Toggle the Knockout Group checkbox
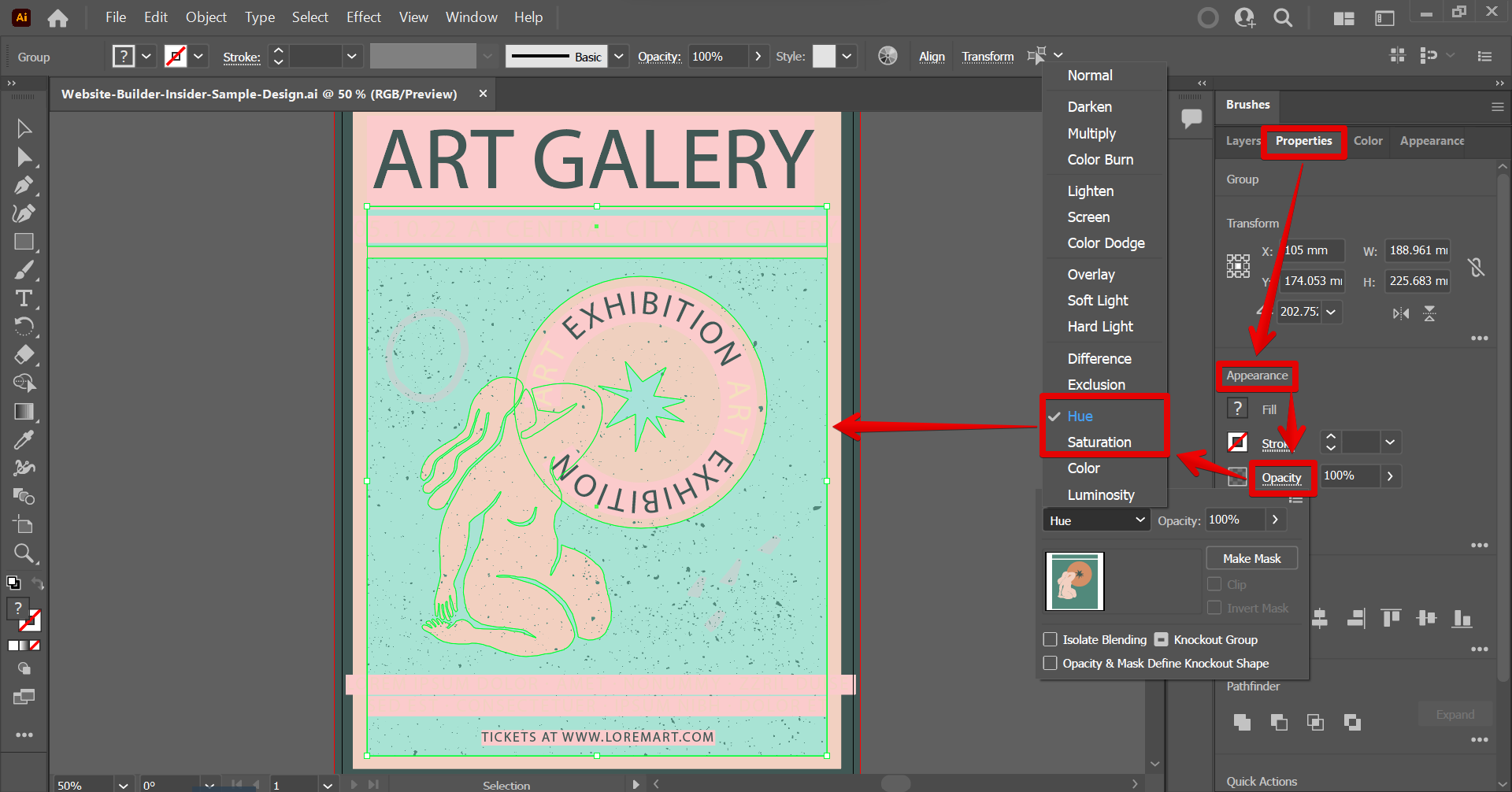Screen dimensions: 1512x792 [1162, 638]
